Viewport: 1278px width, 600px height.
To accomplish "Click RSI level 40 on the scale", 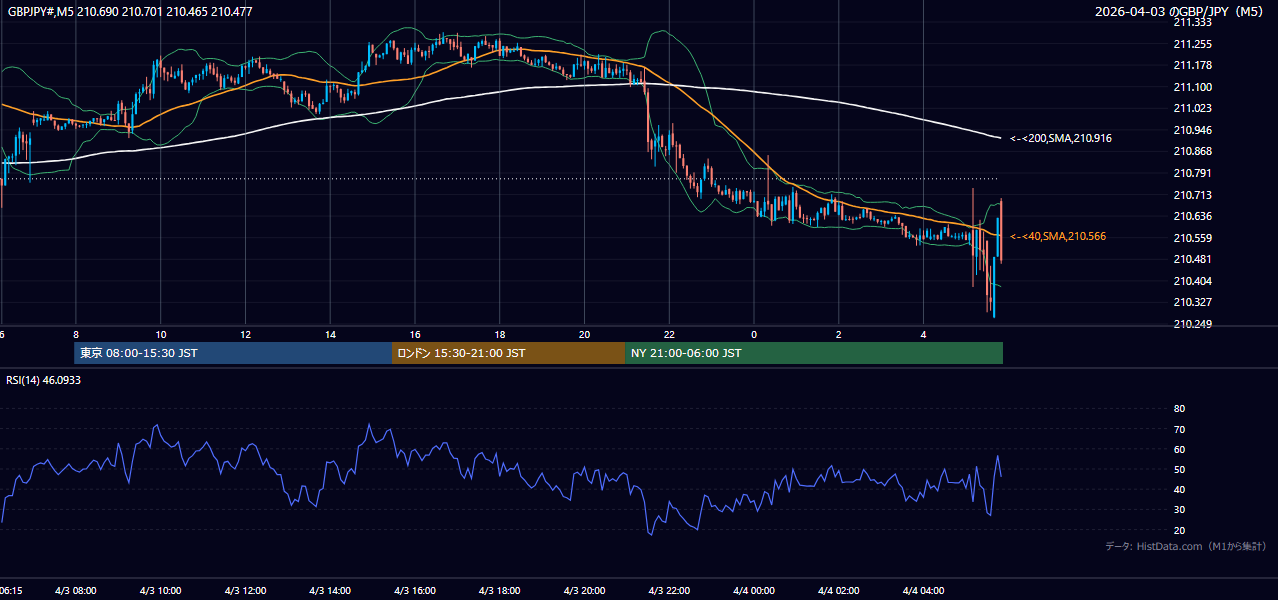I will [1179, 489].
